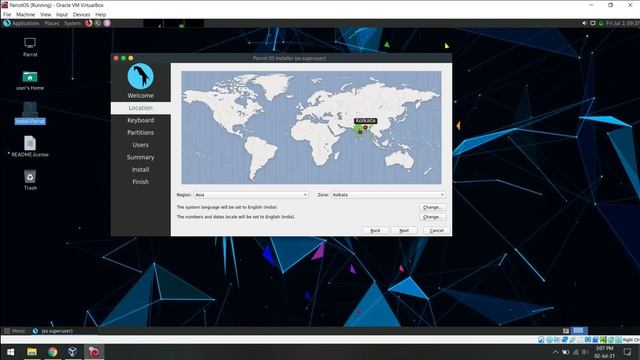
Task: Open Chrome from Windows taskbar
Action: click(53, 352)
